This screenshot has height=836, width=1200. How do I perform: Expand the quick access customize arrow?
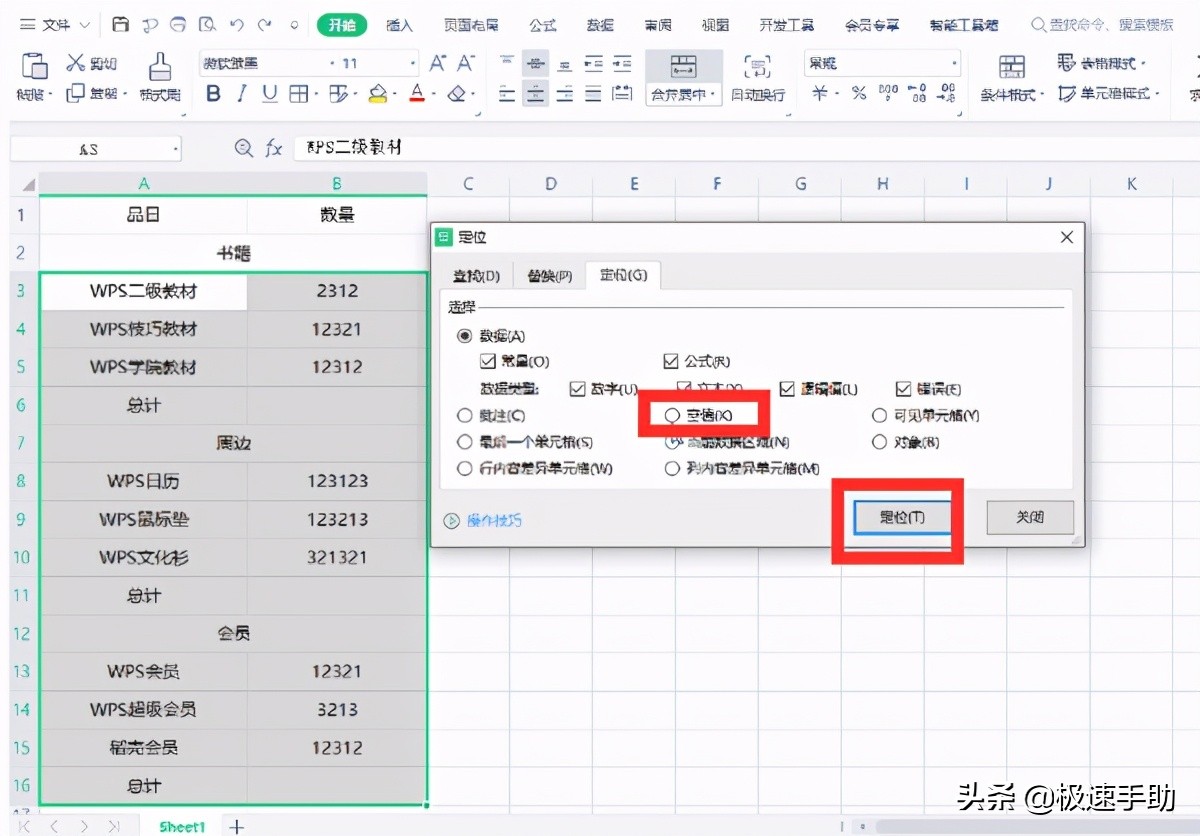(293, 25)
